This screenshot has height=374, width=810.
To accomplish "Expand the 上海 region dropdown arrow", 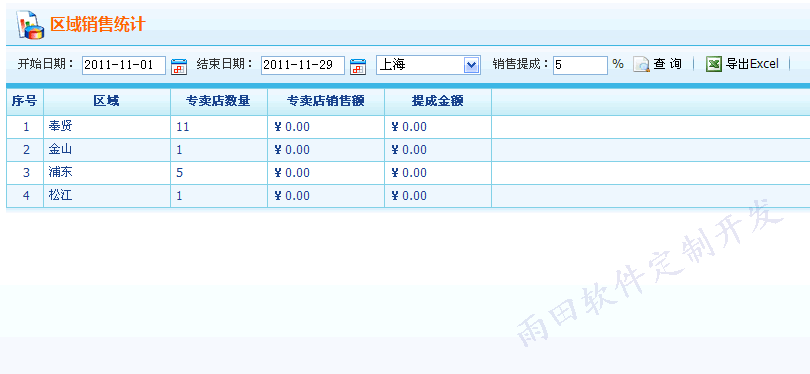I will pyautogui.click(x=472, y=65).
